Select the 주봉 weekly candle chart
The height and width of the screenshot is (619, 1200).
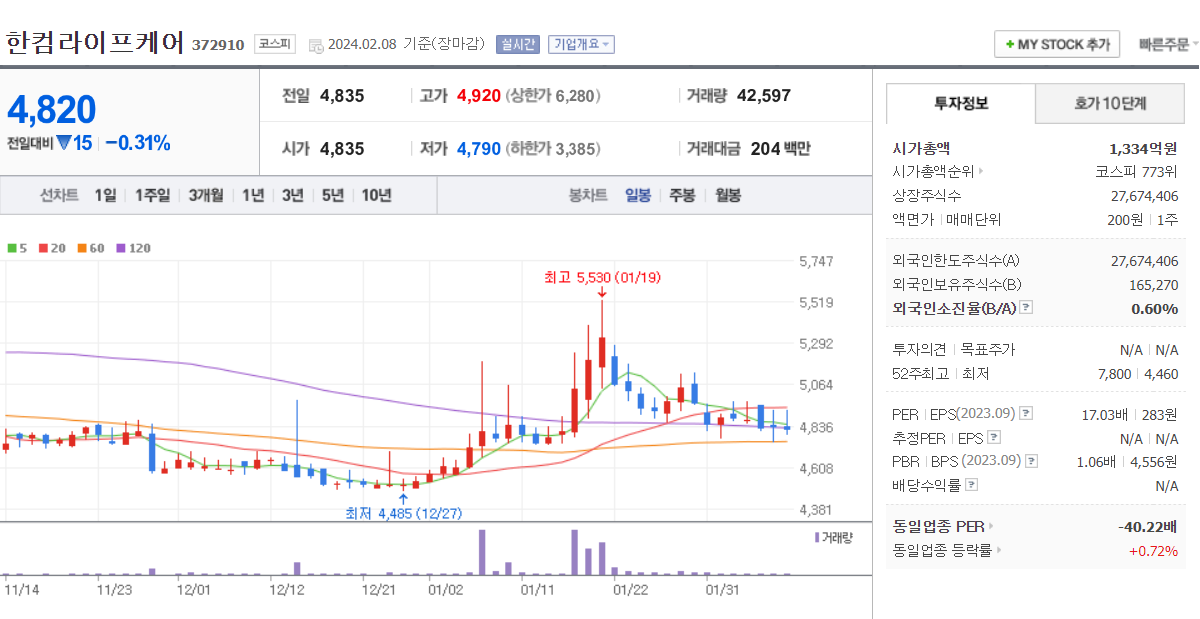(x=683, y=195)
